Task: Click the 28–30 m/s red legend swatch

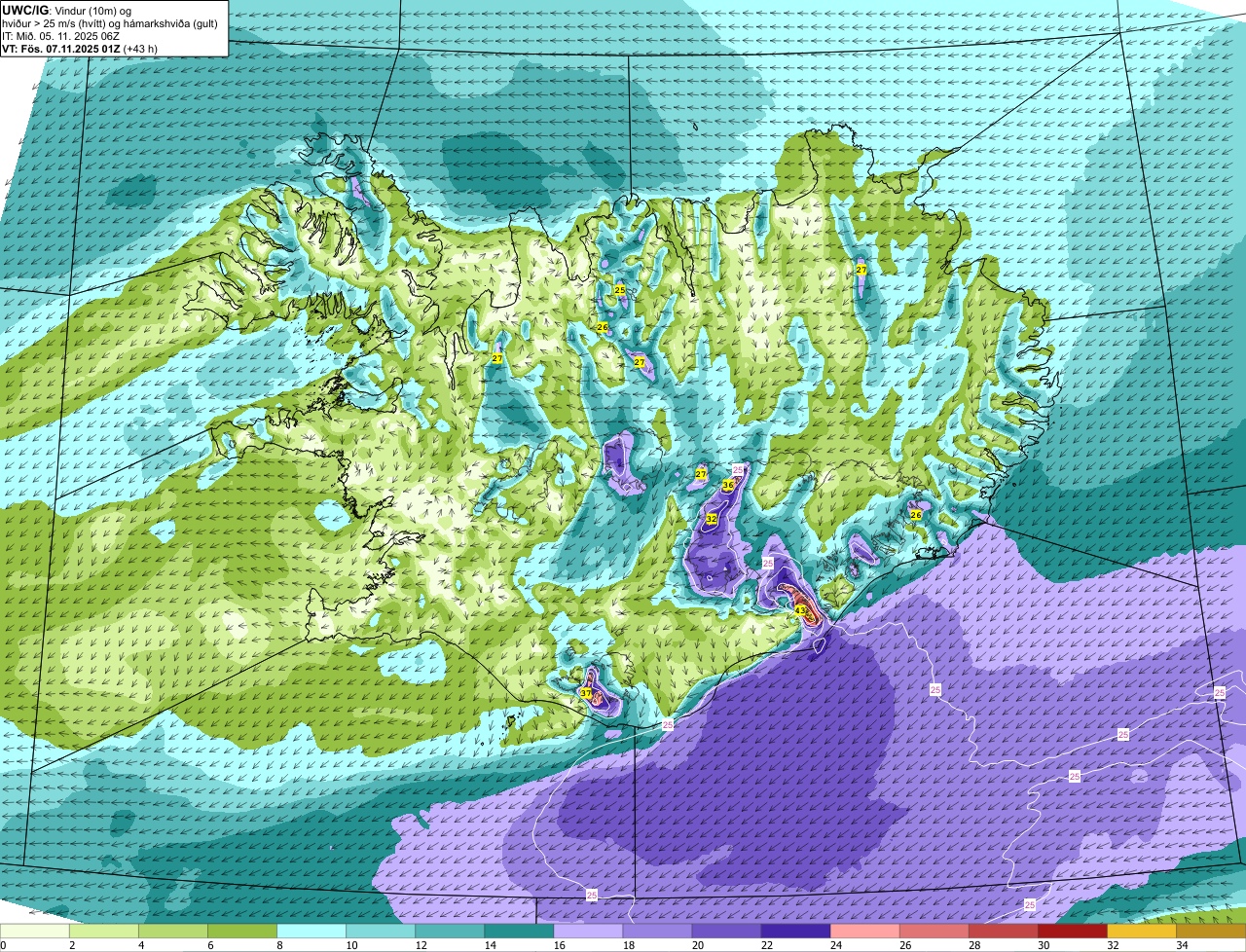Action: tap(1003, 932)
